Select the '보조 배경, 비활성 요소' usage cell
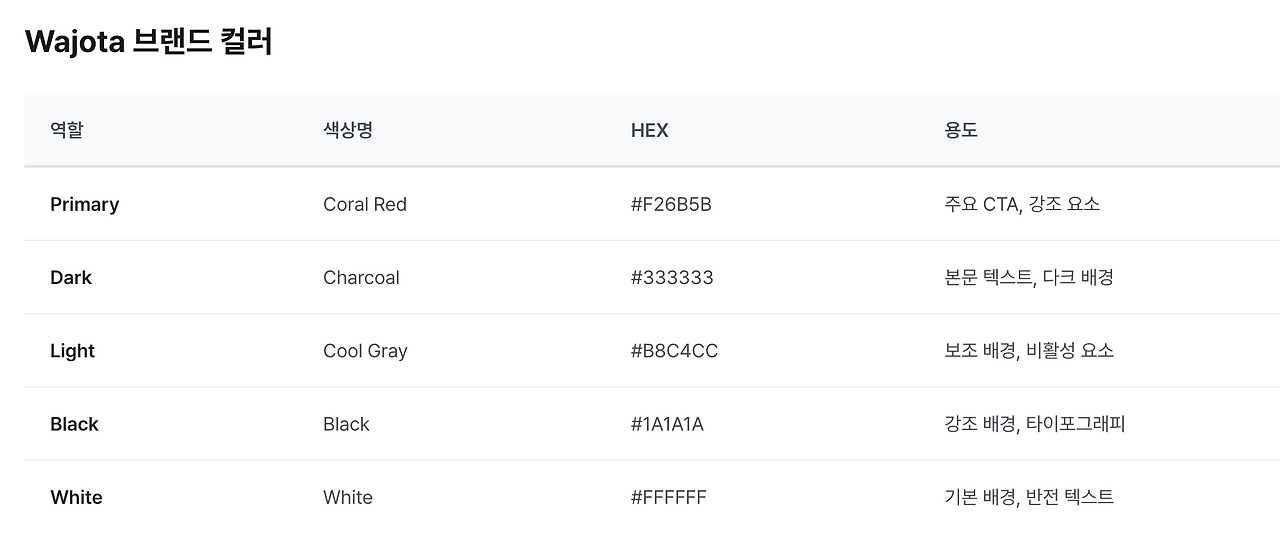 [1029, 351]
